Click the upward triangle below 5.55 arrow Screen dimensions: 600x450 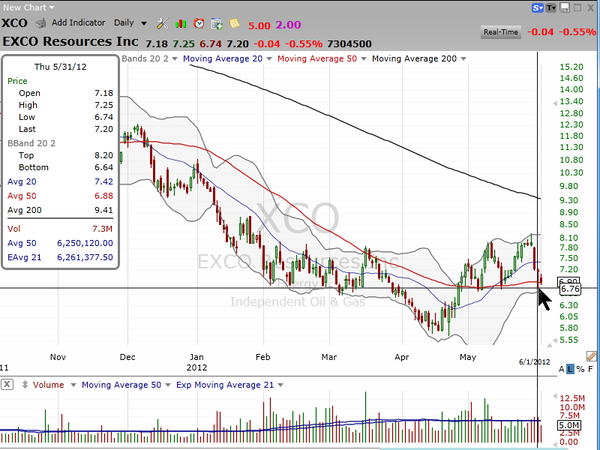pos(550,345)
